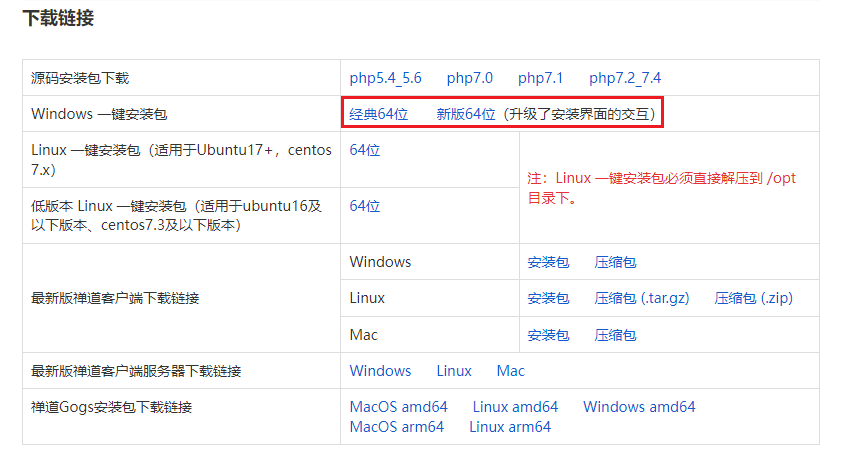Download the Linux 压缩包 (.tar.gz)
Image resolution: width=850 pixels, height=452 pixels.
pyautogui.click(x=641, y=298)
